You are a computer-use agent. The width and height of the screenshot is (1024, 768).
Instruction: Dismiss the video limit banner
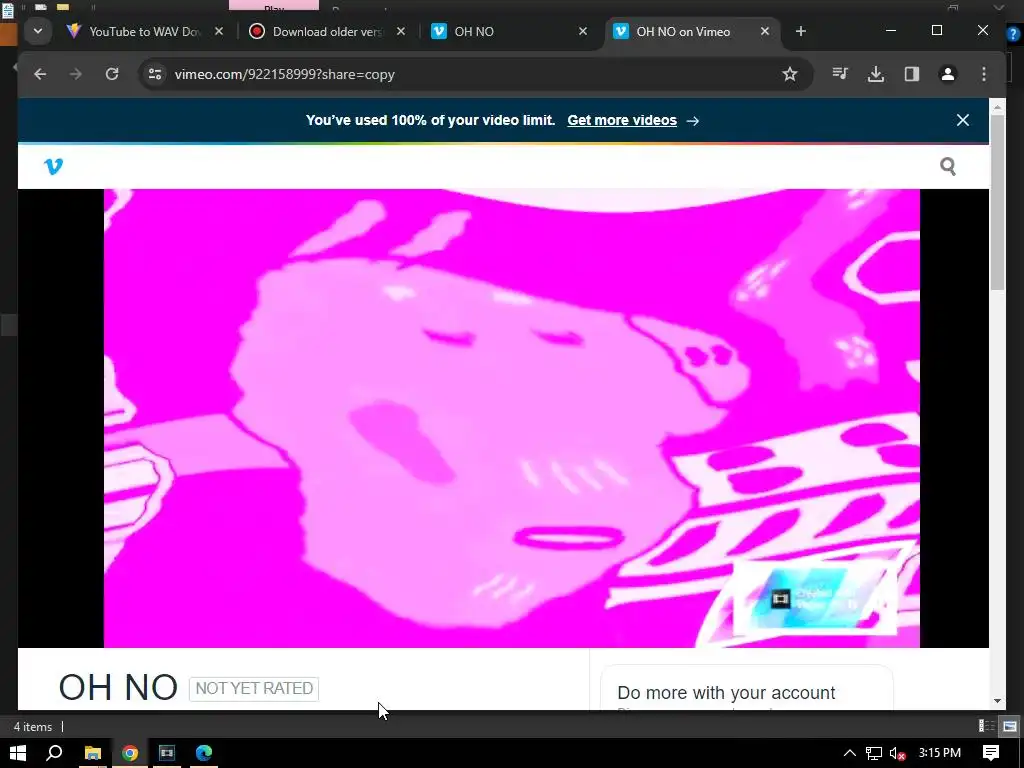pyautogui.click(x=963, y=120)
